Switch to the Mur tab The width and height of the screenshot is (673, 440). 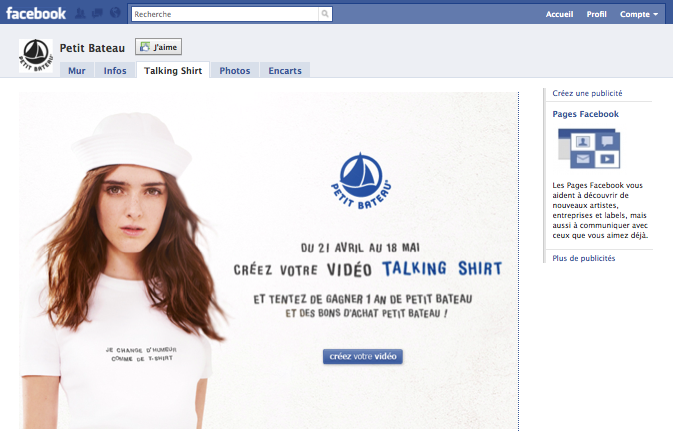pos(77,70)
